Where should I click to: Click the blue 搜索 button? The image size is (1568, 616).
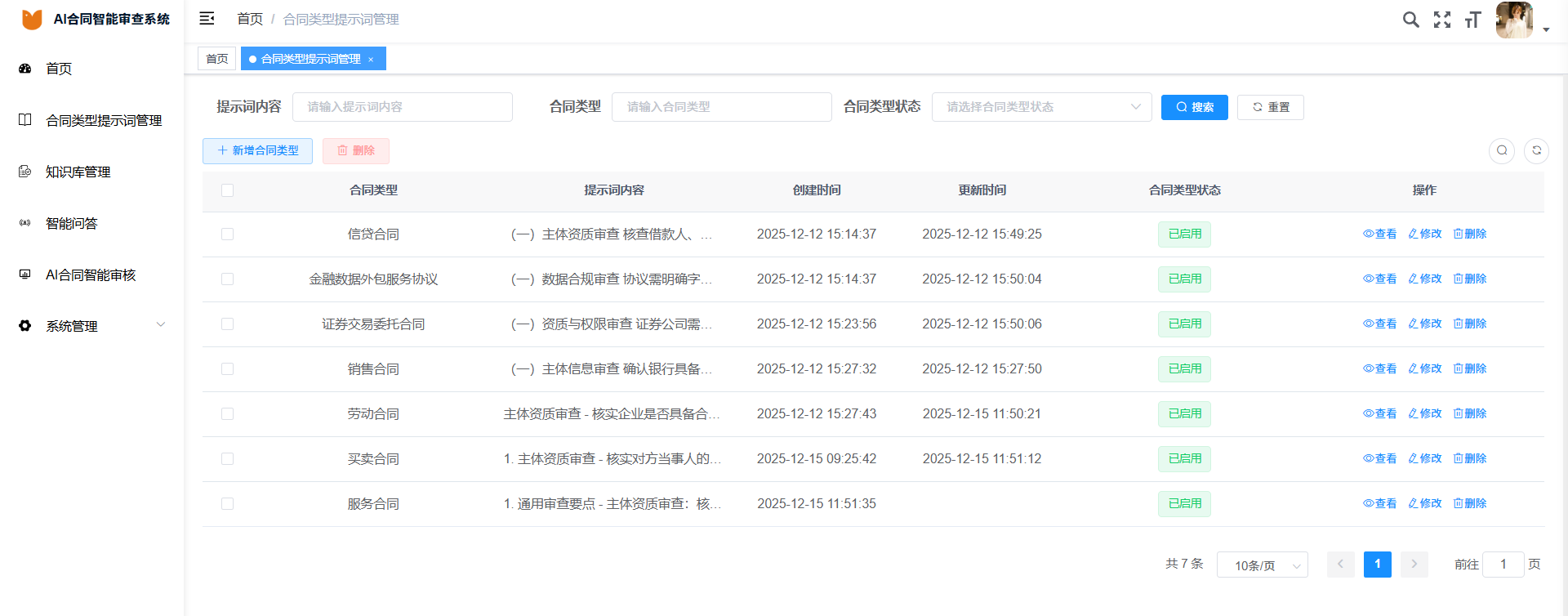click(x=1195, y=107)
